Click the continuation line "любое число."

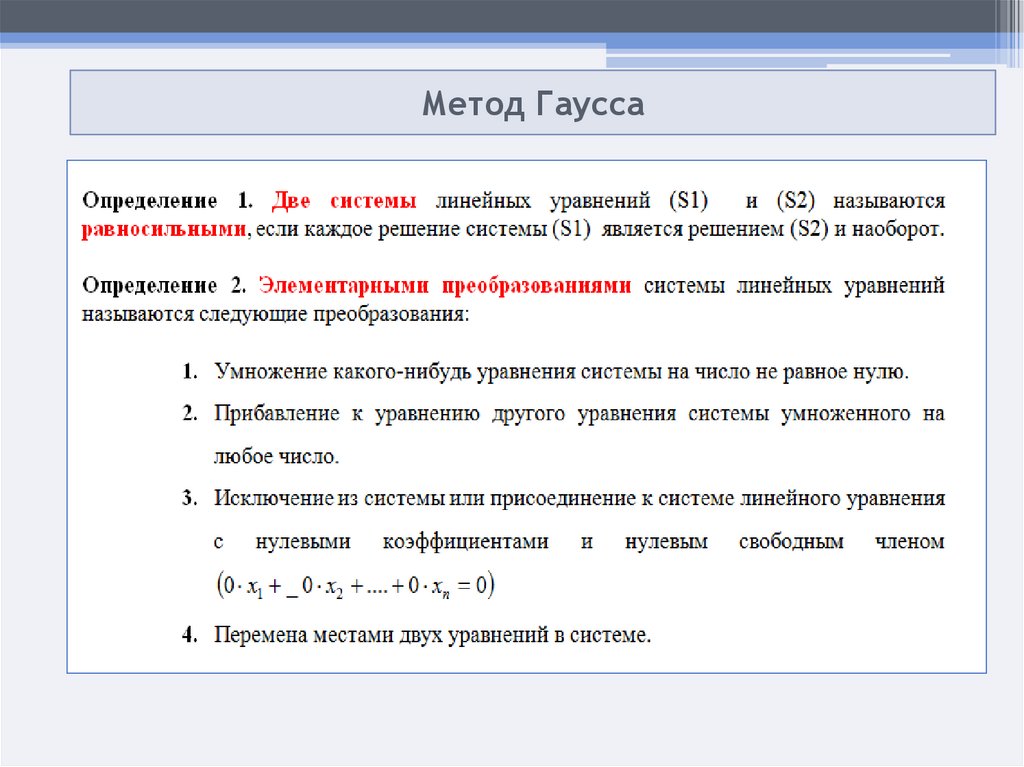pyautogui.click(x=277, y=457)
